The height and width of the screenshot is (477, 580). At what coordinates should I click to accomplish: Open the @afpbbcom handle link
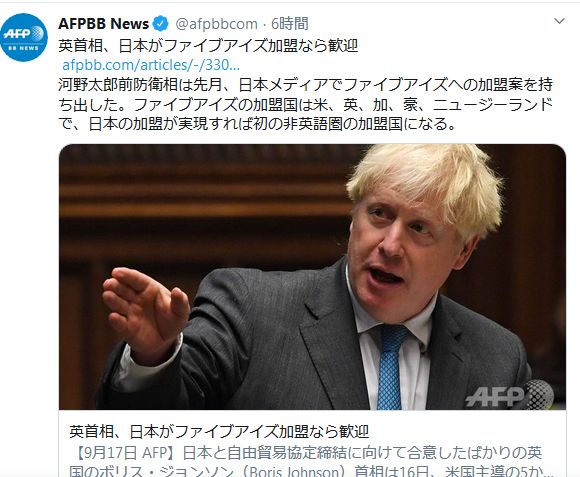tap(216, 24)
